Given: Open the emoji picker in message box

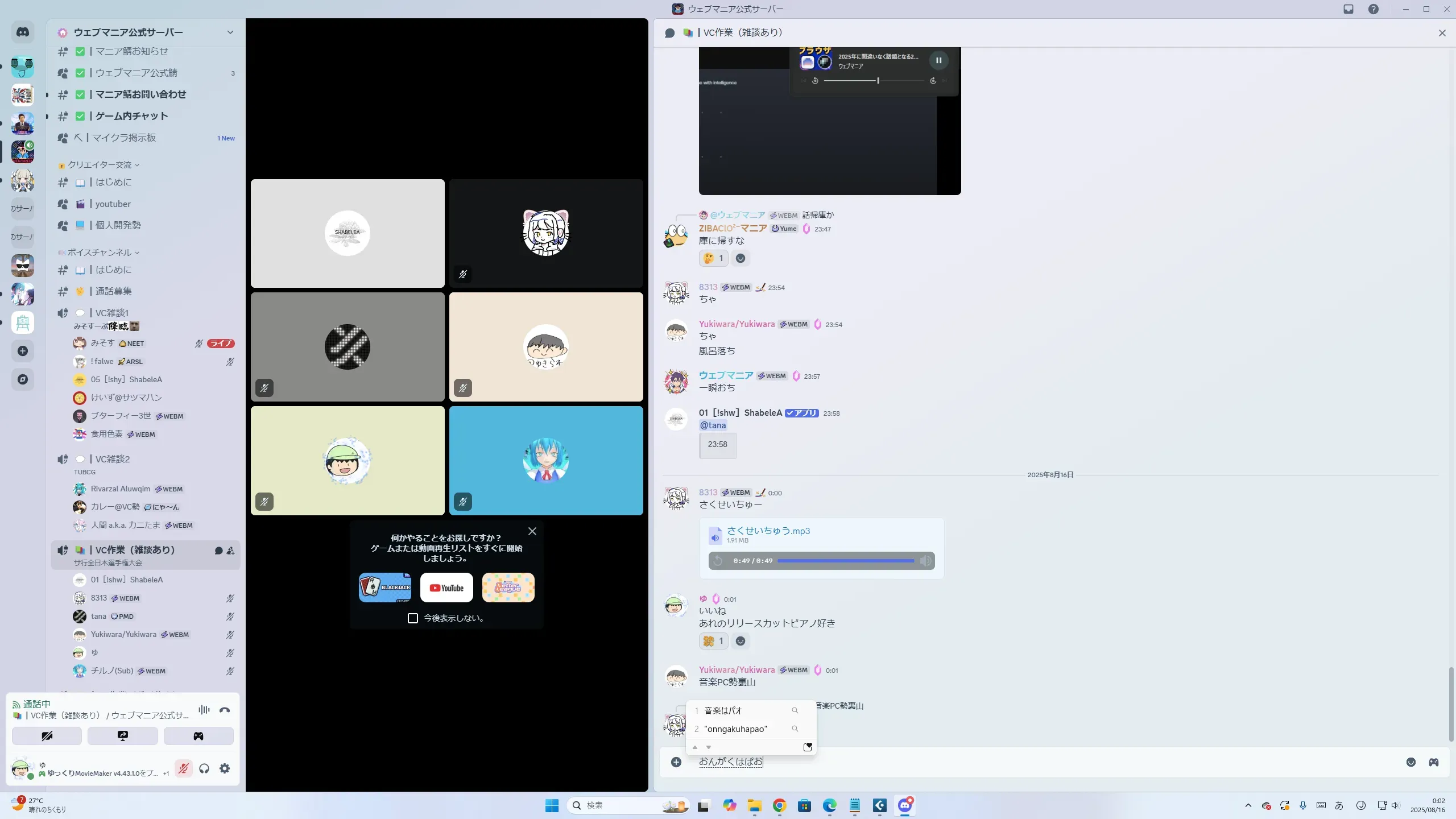Looking at the screenshot, I should [1410, 762].
